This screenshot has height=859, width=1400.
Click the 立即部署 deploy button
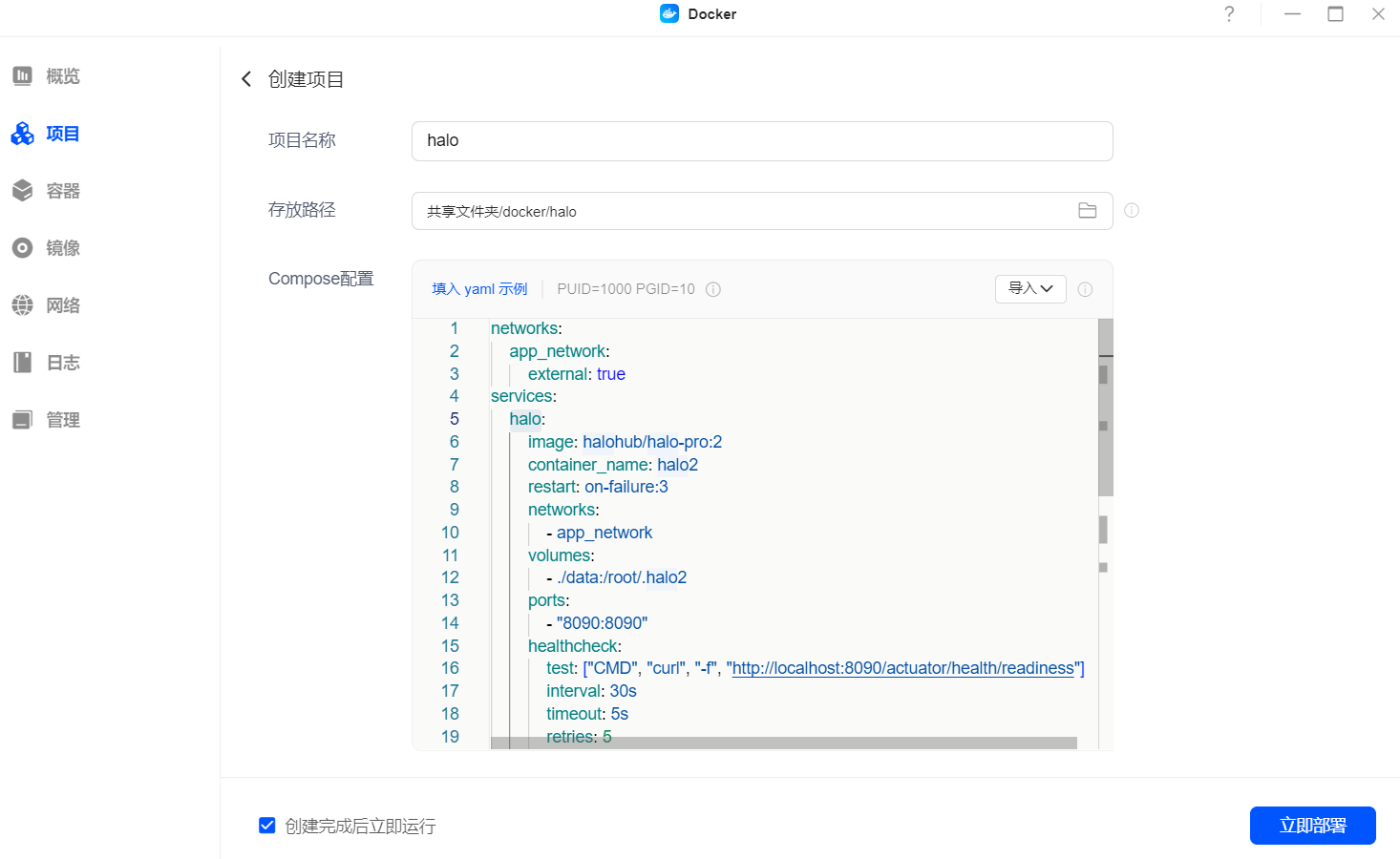tap(1312, 826)
